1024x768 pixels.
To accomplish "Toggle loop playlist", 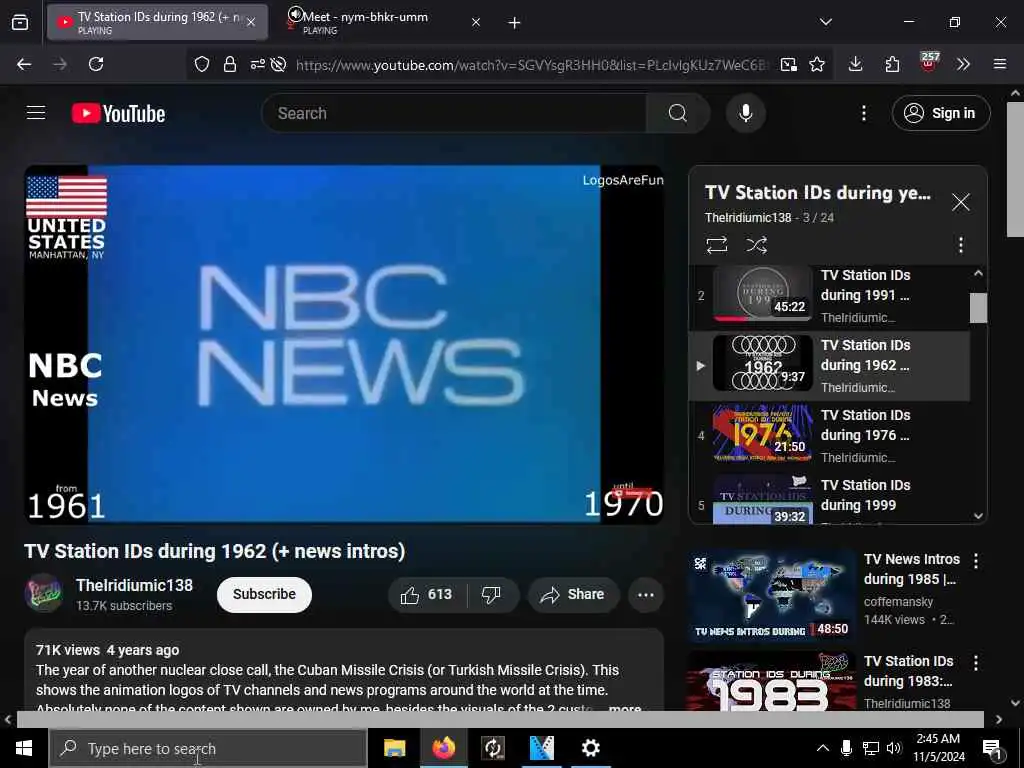I will point(716,245).
